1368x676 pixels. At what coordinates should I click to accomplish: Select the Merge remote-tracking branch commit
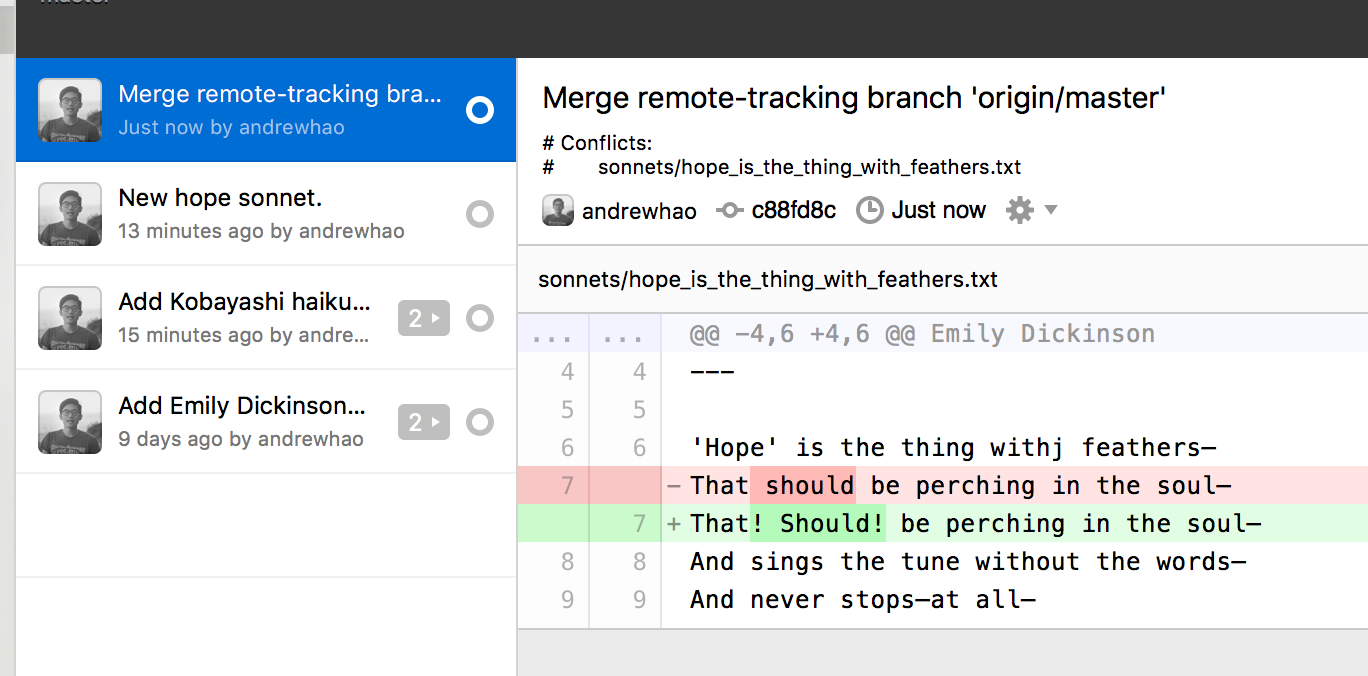click(266, 110)
